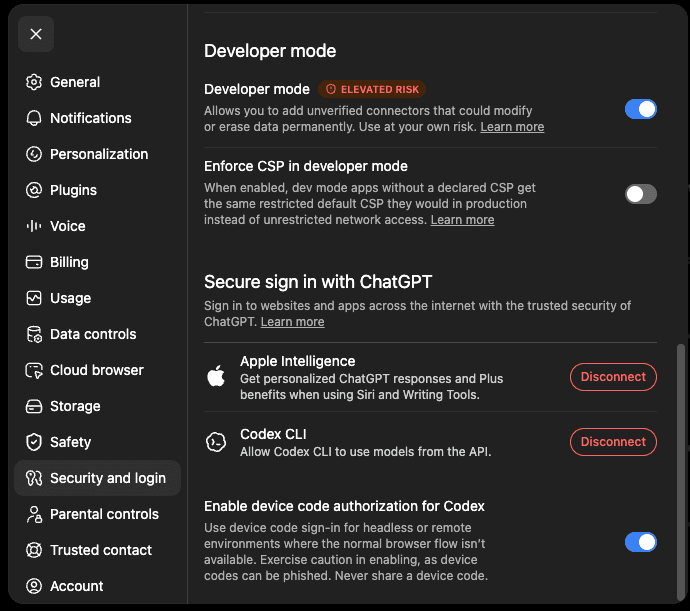Screen dimensions: 690x611
Task: Disconnect Codex CLI
Action: (x=613, y=442)
